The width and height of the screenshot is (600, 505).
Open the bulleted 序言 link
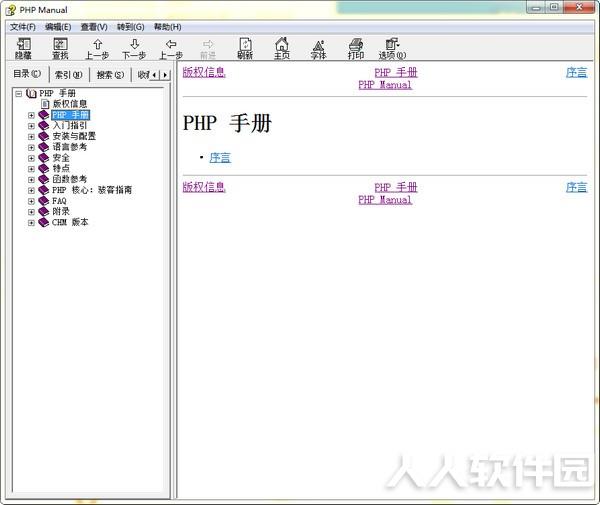click(x=220, y=158)
